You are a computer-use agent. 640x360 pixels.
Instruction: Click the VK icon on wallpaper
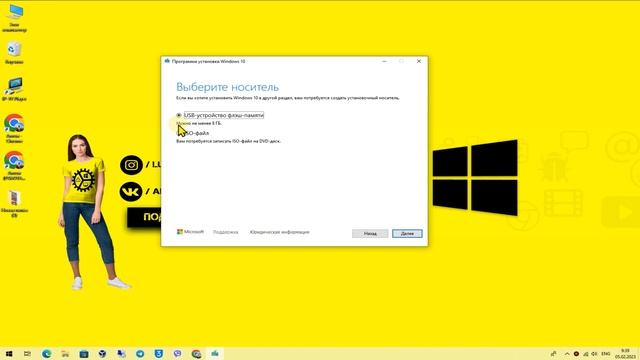[x=131, y=191]
